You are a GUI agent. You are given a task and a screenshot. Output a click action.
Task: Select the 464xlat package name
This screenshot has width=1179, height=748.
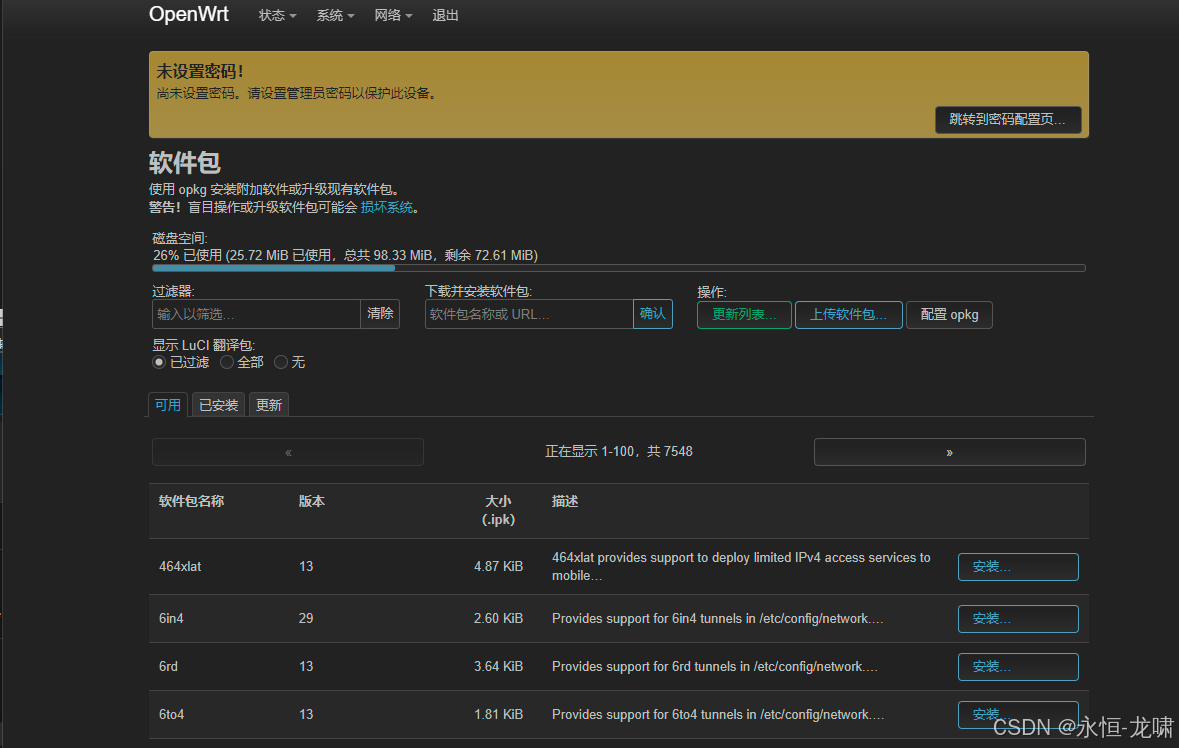(x=180, y=567)
